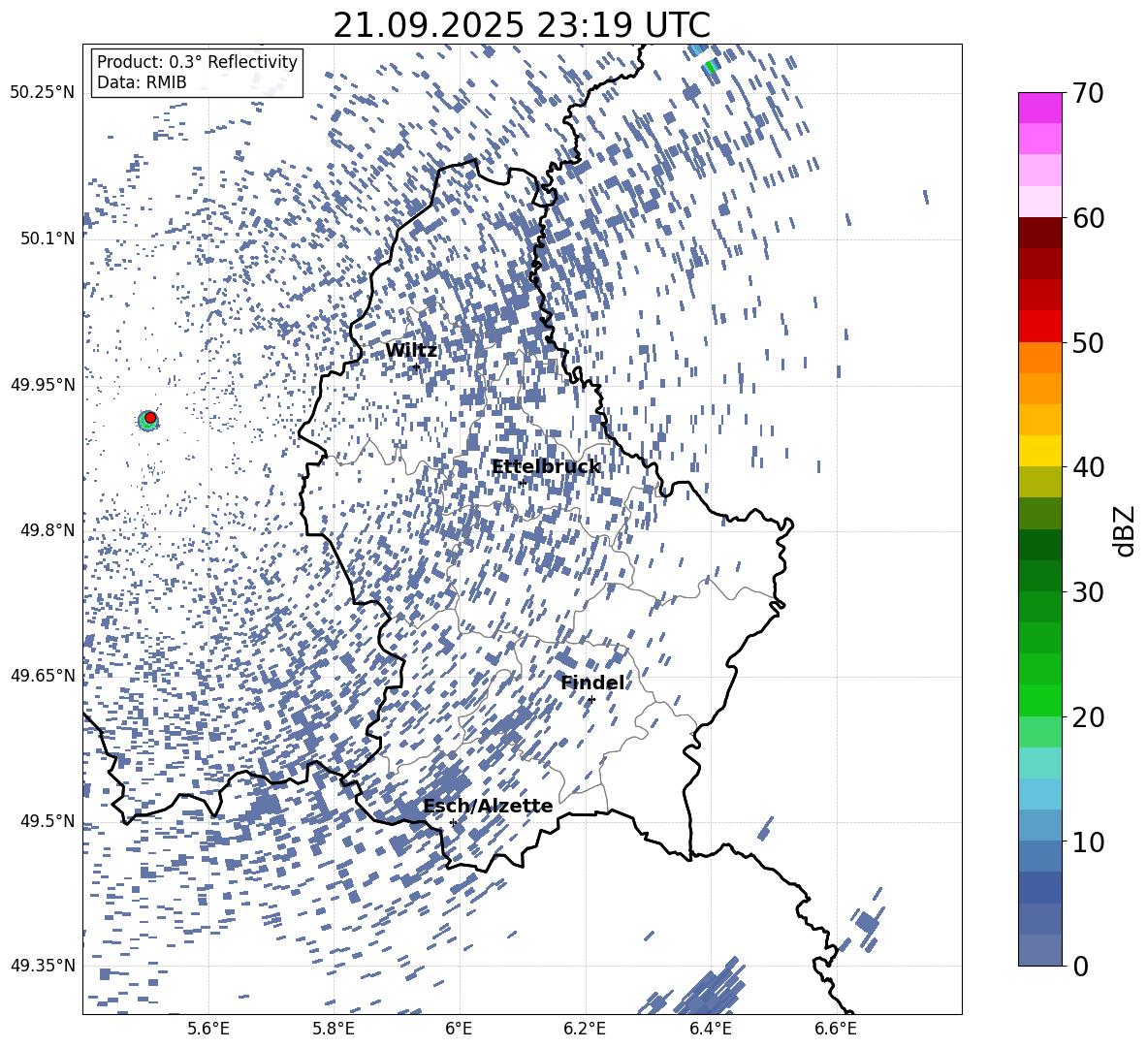
Task: Click the turquoise colorbar swatch below 20
Action: pyautogui.click(x=1039, y=763)
